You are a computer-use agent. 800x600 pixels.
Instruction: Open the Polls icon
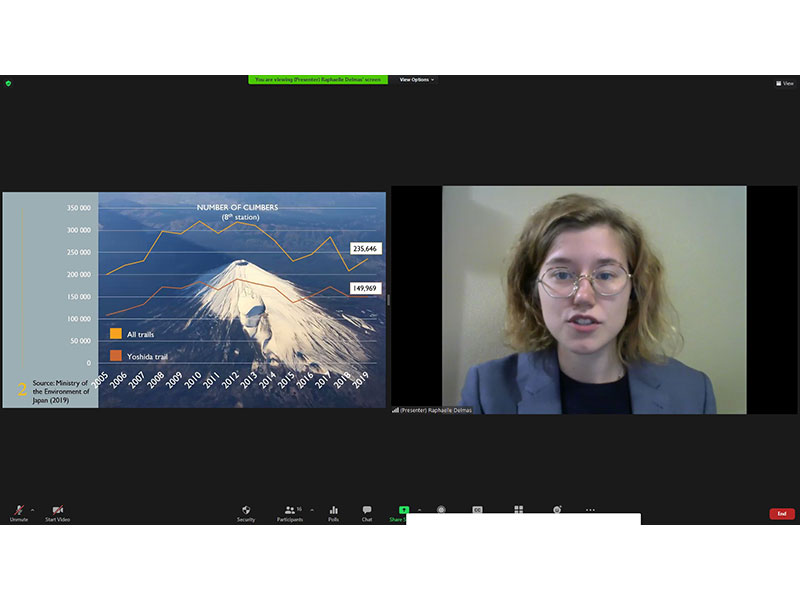333,512
